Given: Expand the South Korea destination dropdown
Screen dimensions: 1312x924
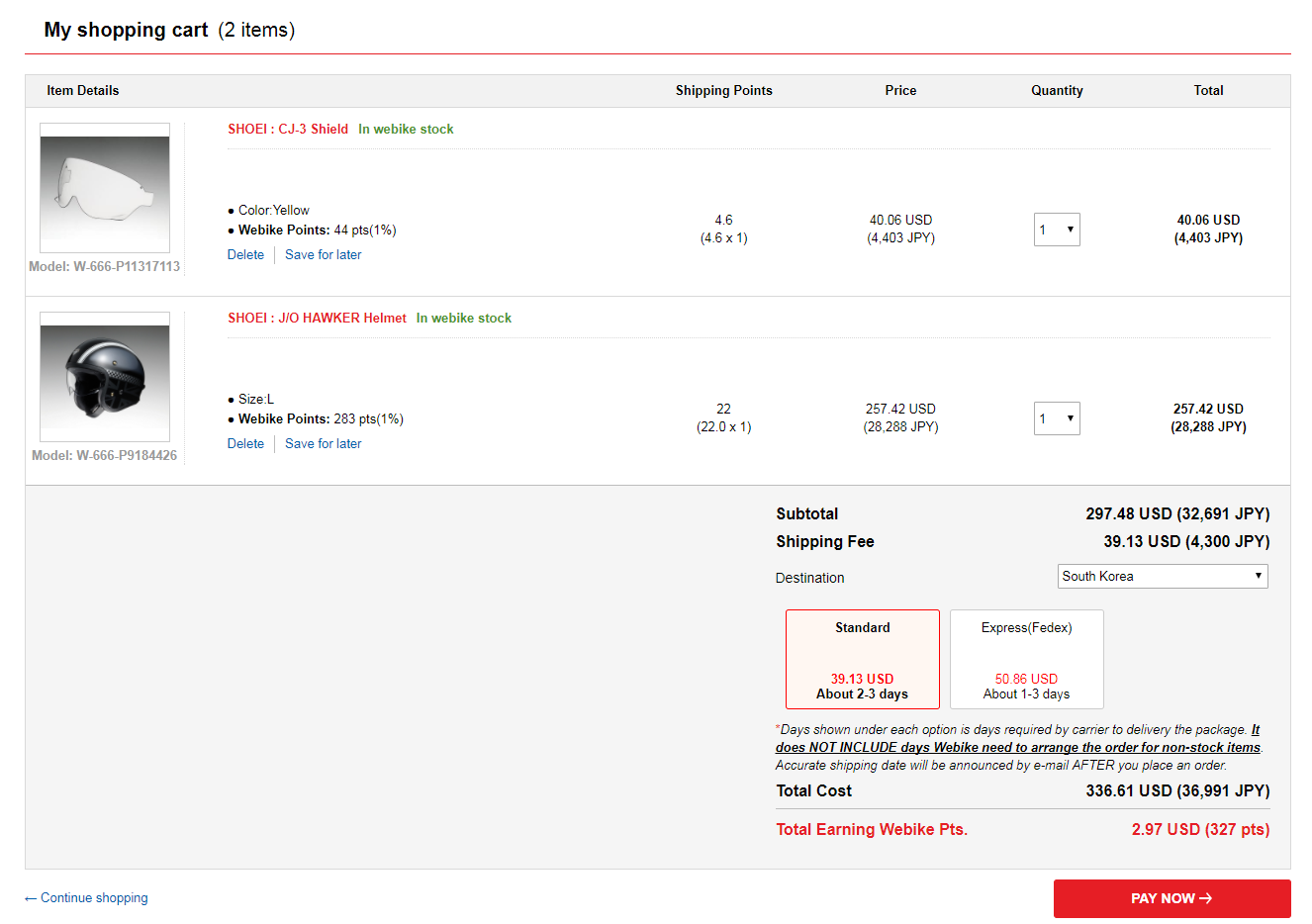Looking at the screenshot, I should click(x=1162, y=576).
